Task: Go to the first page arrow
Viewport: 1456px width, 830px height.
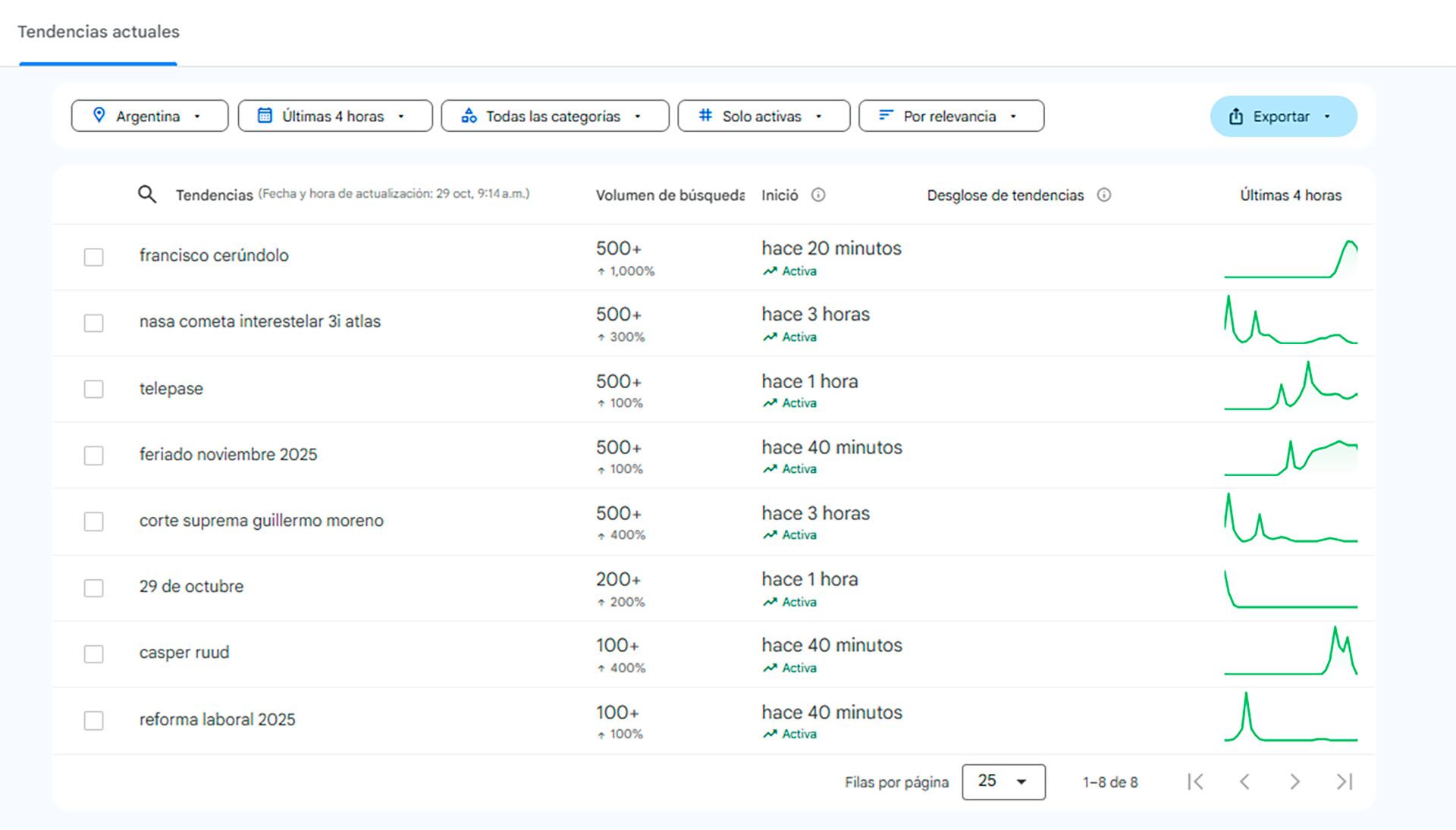Action: [x=1195, y=781]
